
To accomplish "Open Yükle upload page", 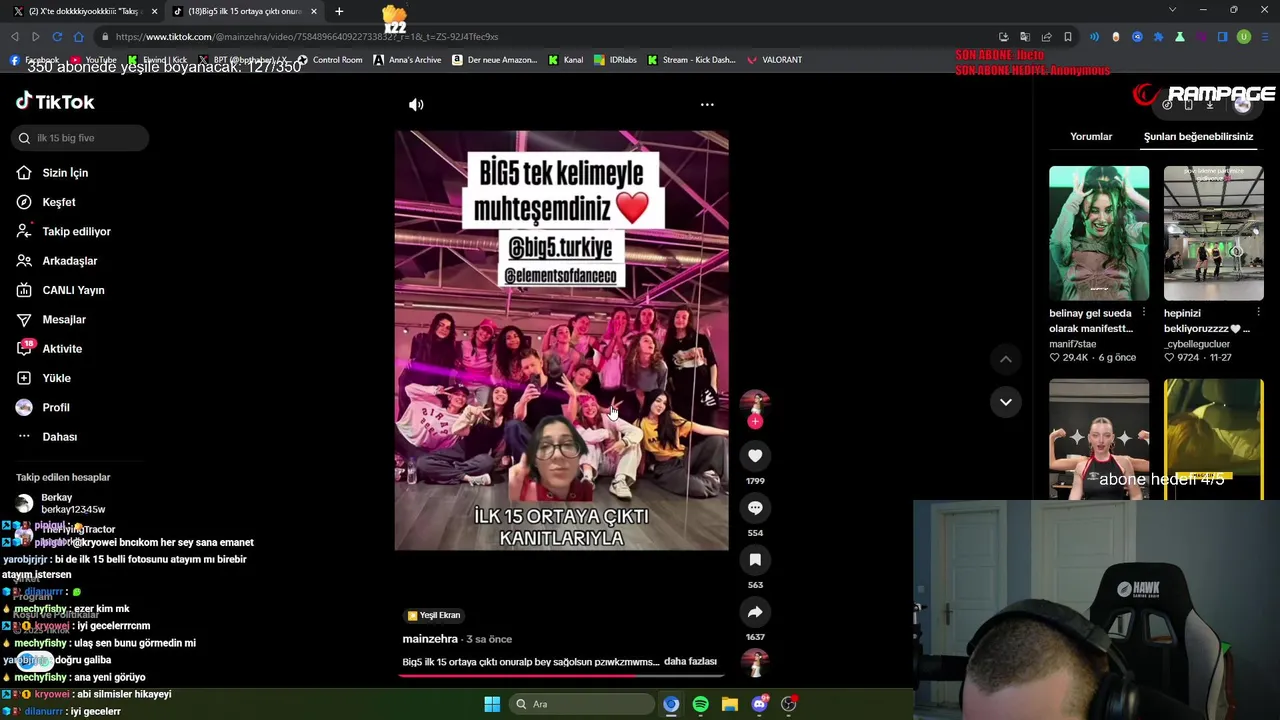I will (56, 378).
